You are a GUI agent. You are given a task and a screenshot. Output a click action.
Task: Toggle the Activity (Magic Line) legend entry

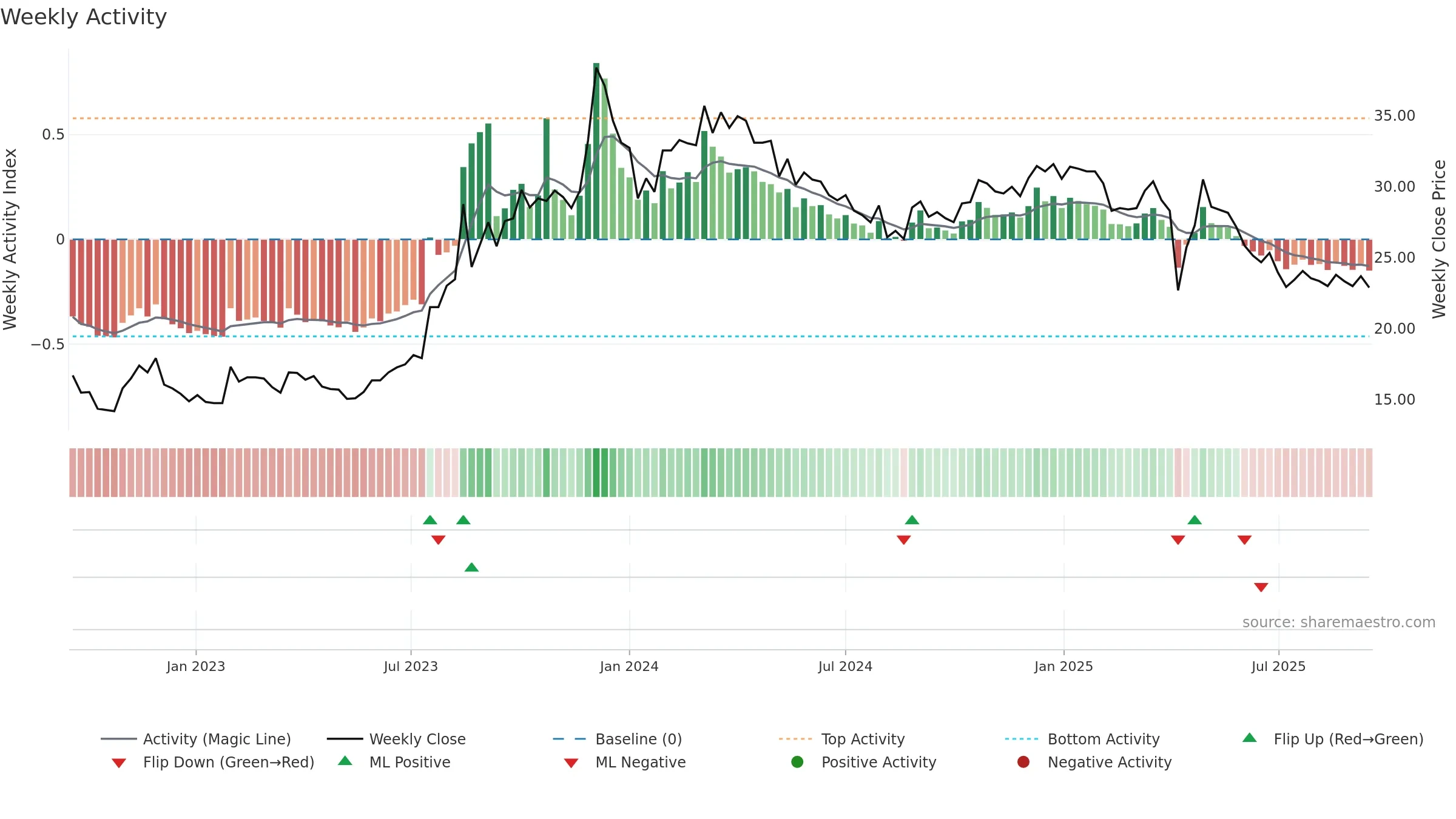click(x=196, y=739)
